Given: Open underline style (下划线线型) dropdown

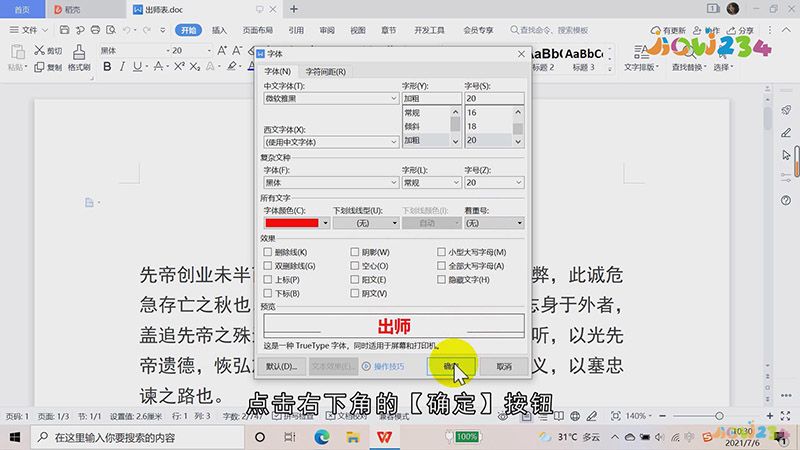Looking at the screenshot, I should pyautogui.click(x=365, y=223).
